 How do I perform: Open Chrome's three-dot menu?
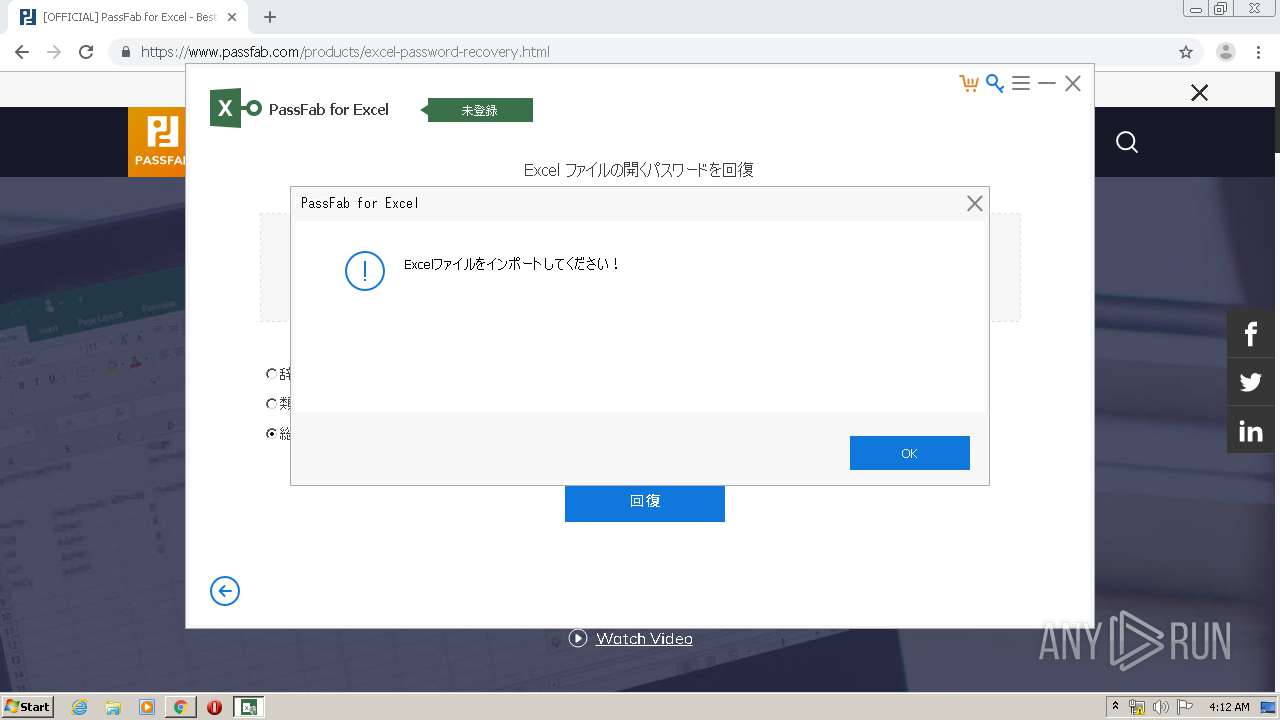point(1259,52)
